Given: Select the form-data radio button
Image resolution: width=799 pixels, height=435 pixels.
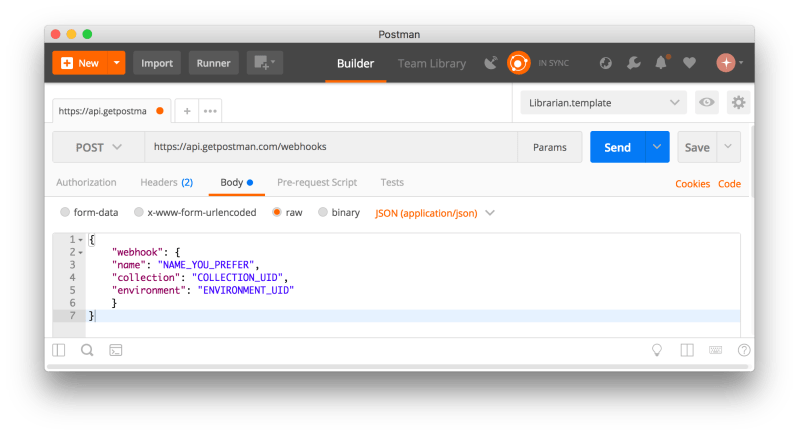Looking at the screenshot, I should pos(65,212).
